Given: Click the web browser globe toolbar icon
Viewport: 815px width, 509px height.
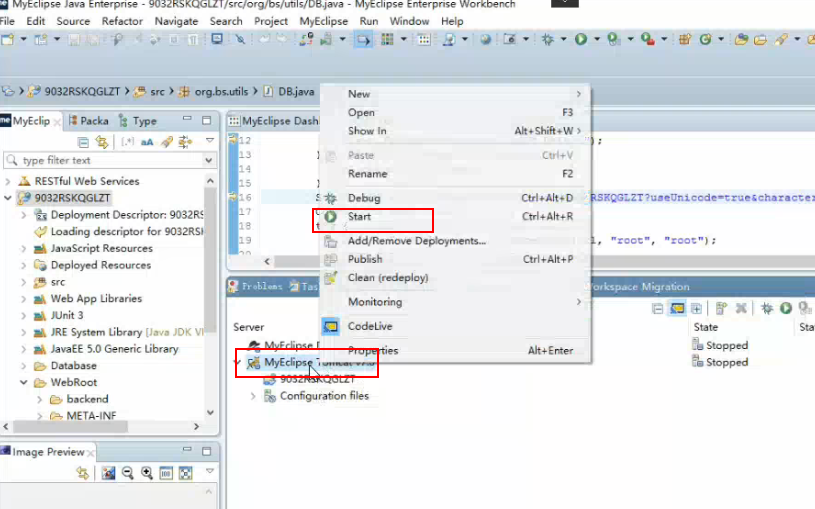Looking at the screenshot, I should click(485, 39).
